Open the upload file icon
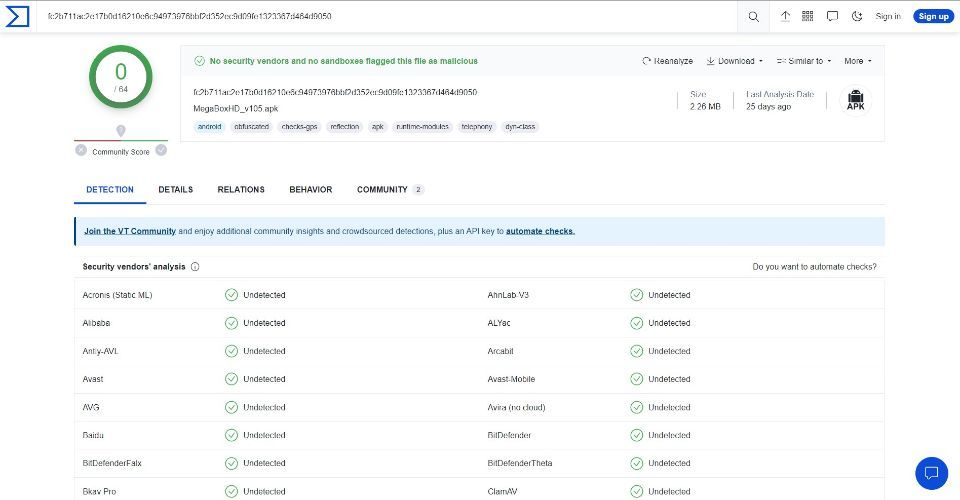The width and height of the screenshot is (960, 500). (x=785, y=17)
